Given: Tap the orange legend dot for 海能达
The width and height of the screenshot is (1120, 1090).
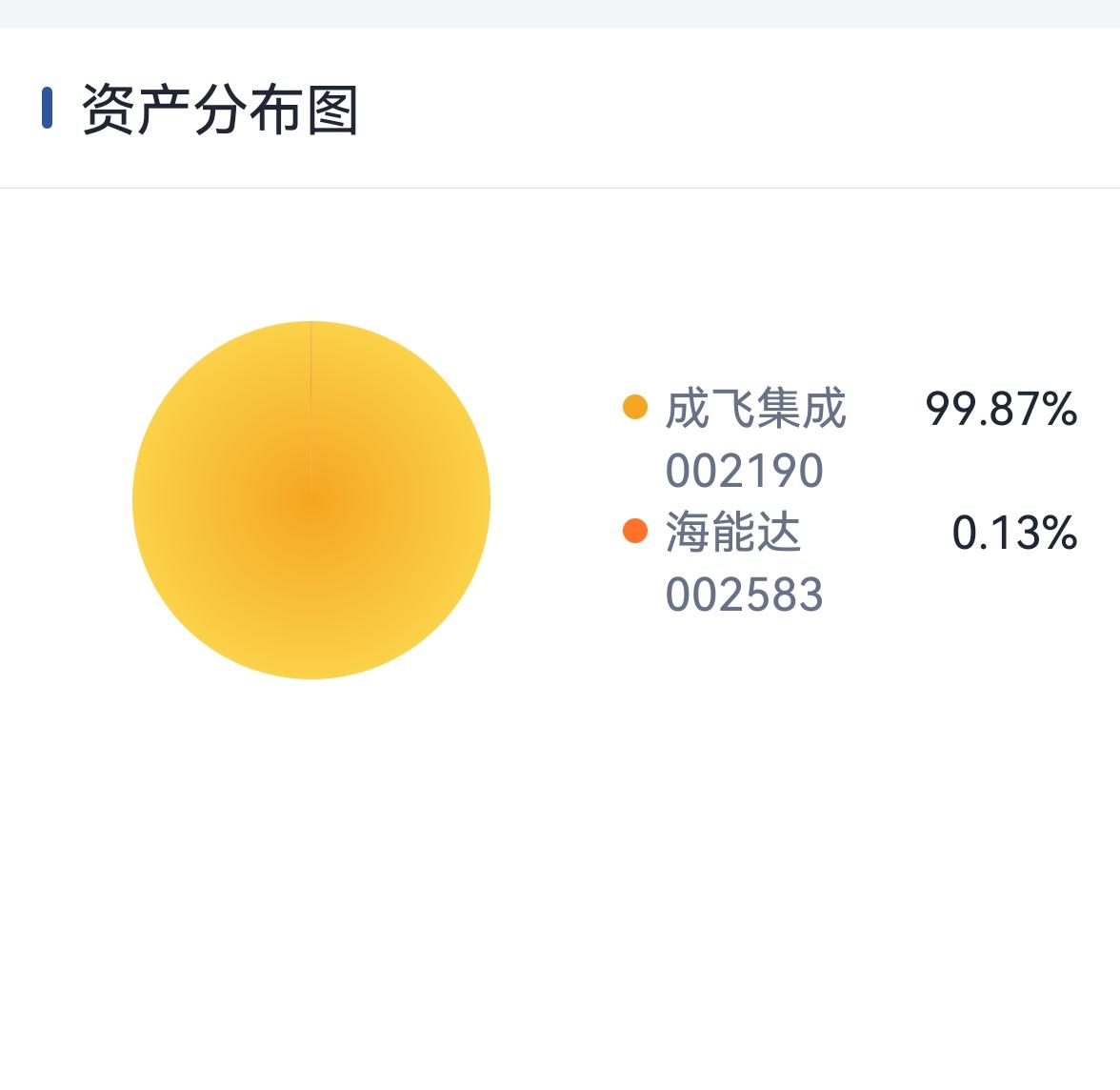Looking at the screenshot, I should click(634, 531).
